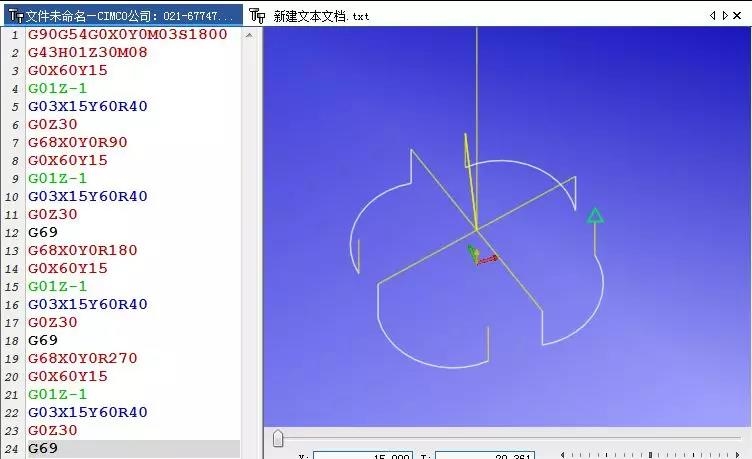Switch to the 文件未命名 CIMCO tab
752x459 pixels.
(x=123, y=16)
